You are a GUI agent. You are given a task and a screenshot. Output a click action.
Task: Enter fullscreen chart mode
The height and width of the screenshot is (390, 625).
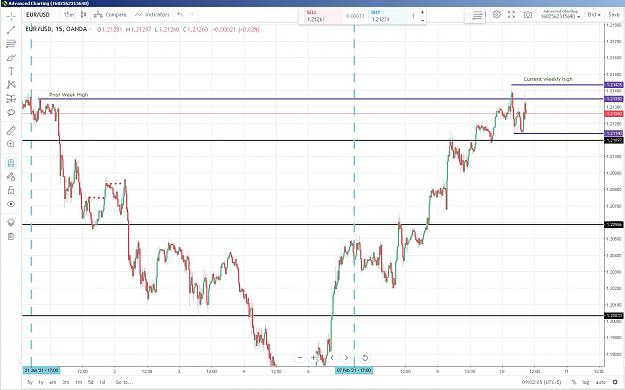[511, 15]
